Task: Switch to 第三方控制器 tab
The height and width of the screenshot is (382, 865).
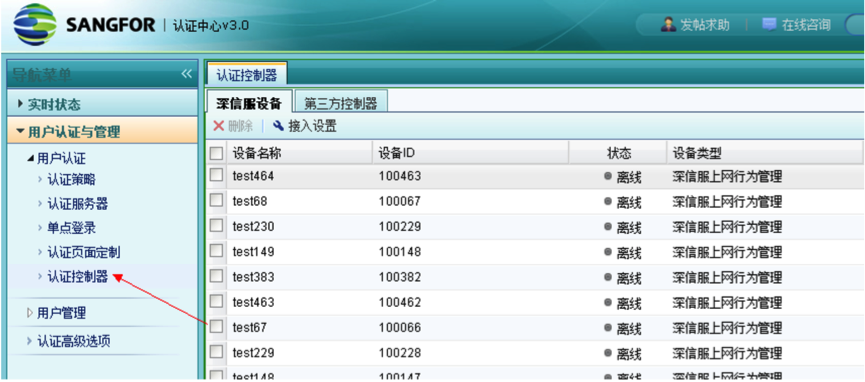Action: tap(340, 103)
